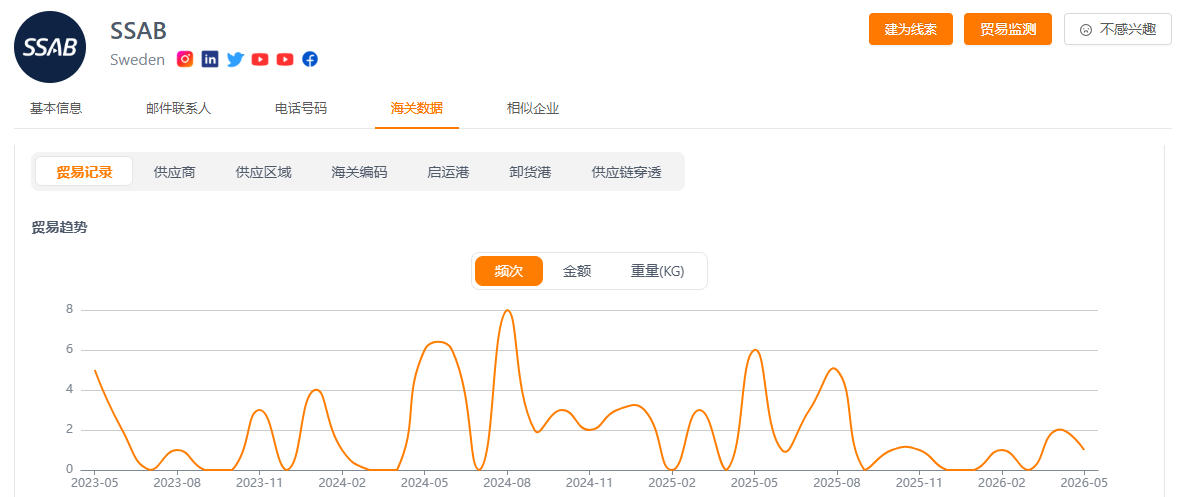Open SSAB's Facebook icon
The image size is (1181, 497).
[310, 59]
